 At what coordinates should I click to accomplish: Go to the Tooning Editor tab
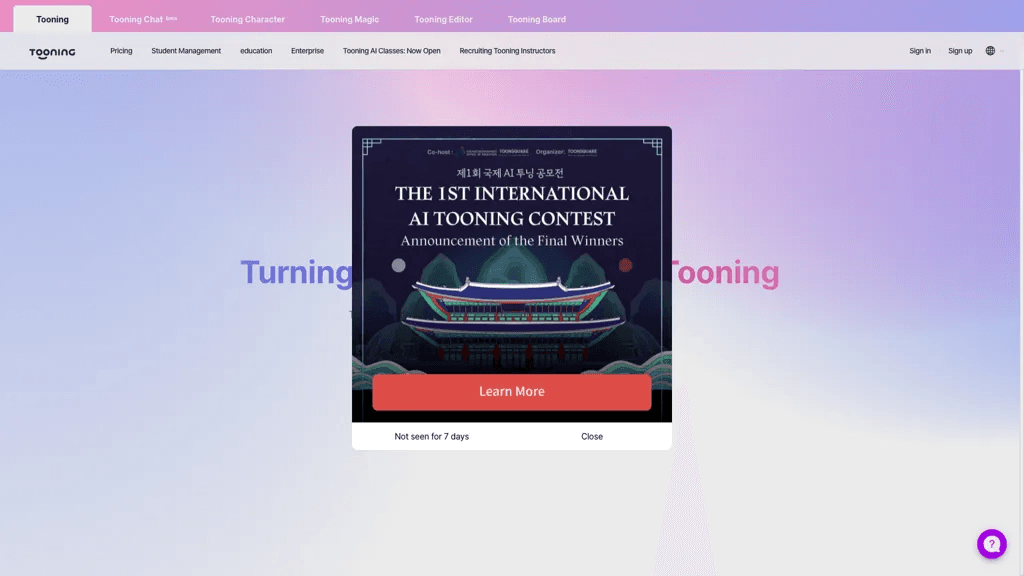tap(443, 19)
